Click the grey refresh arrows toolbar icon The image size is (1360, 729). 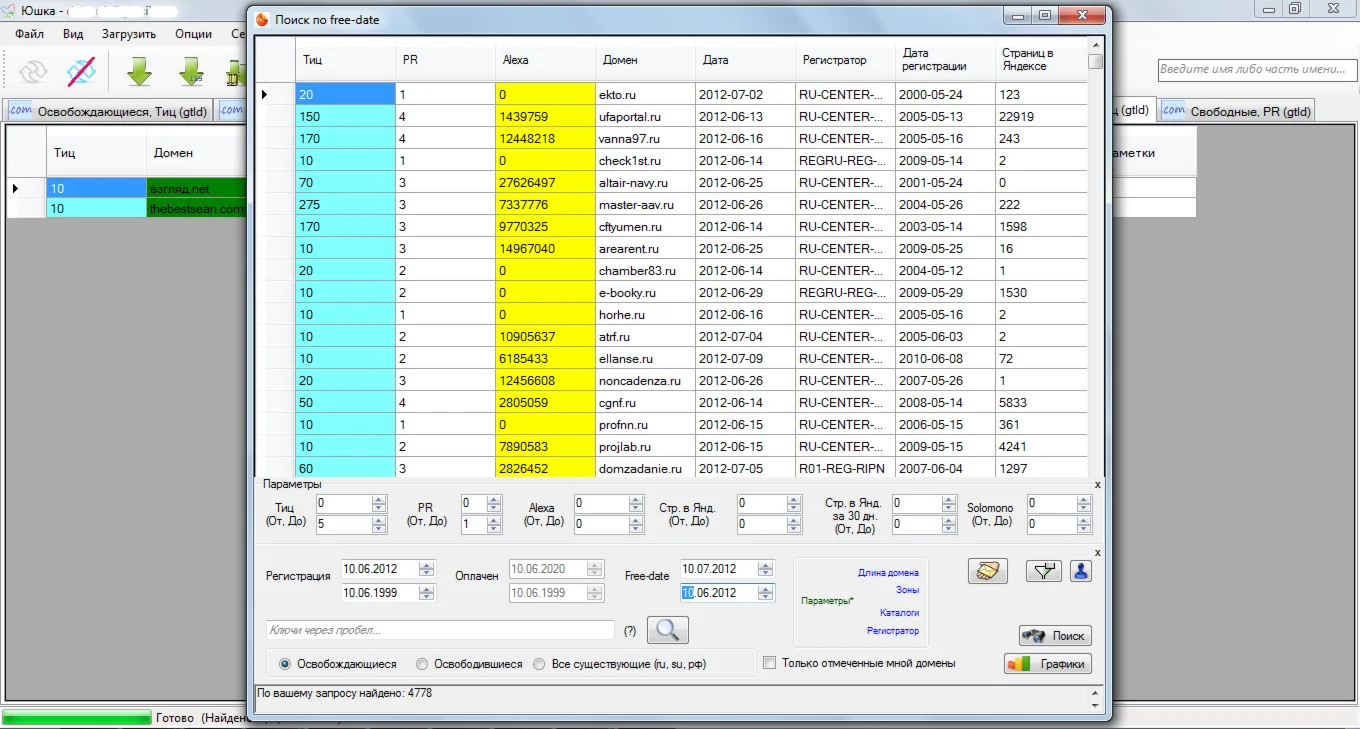click(32, 71)
